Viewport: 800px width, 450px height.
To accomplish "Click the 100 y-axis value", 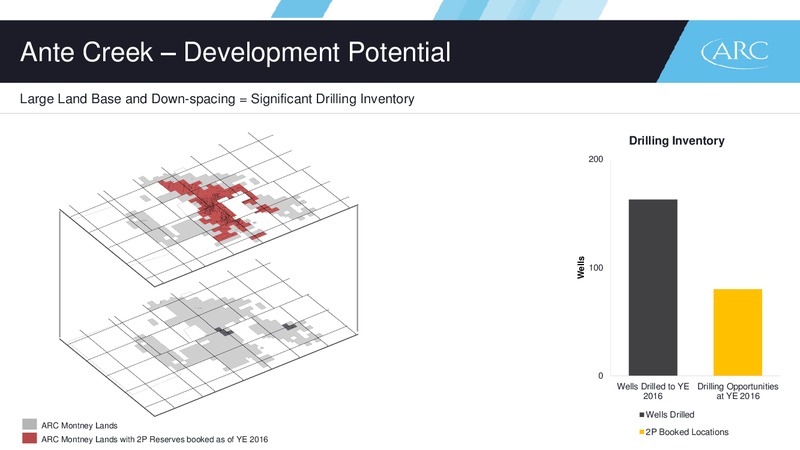I will [596, 268].
